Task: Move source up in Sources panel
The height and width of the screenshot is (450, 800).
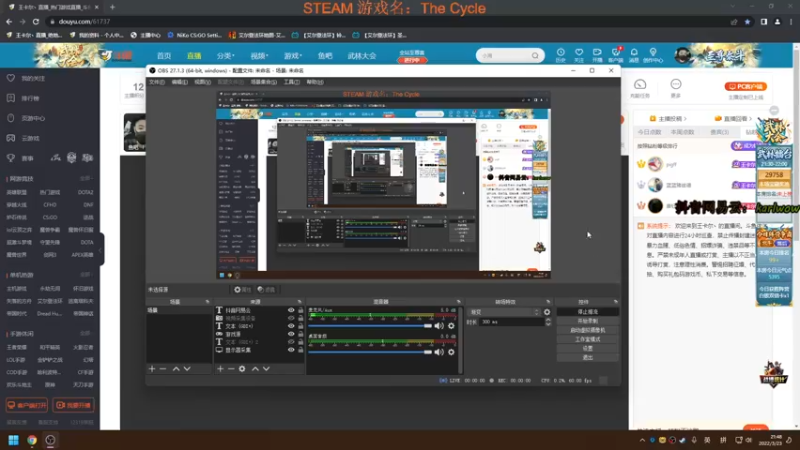Action: pyautogui.click(x=255, y=368)
